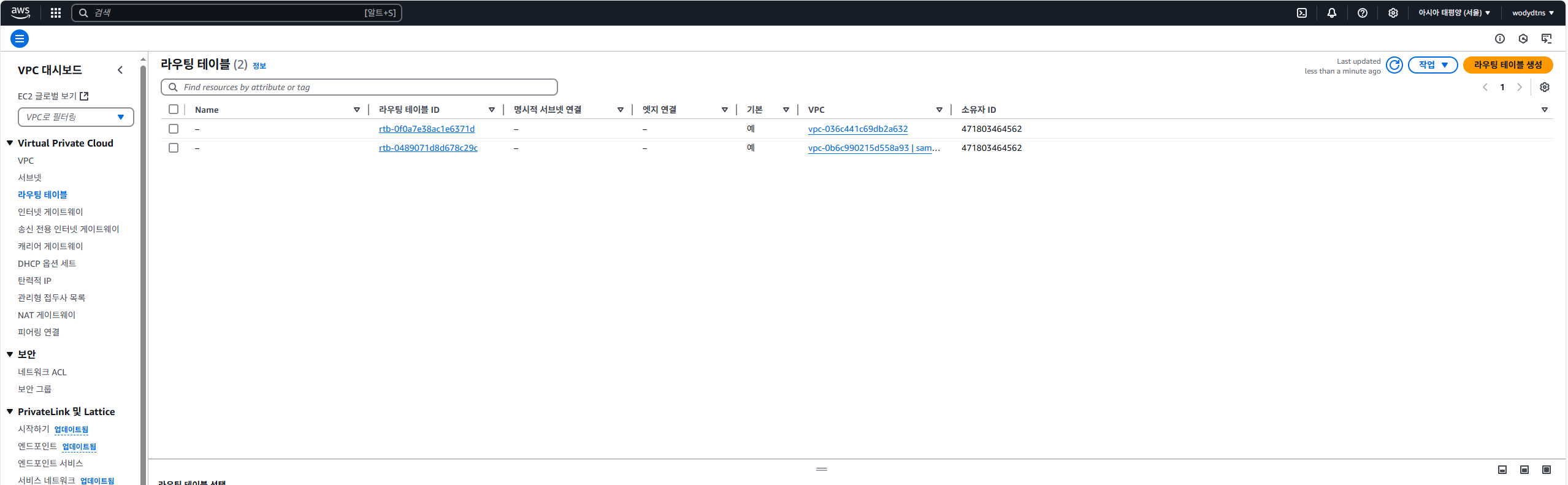Open the AWS services grid menu
The width and height of the screenshot is (1568, 485).
point(56,13)
